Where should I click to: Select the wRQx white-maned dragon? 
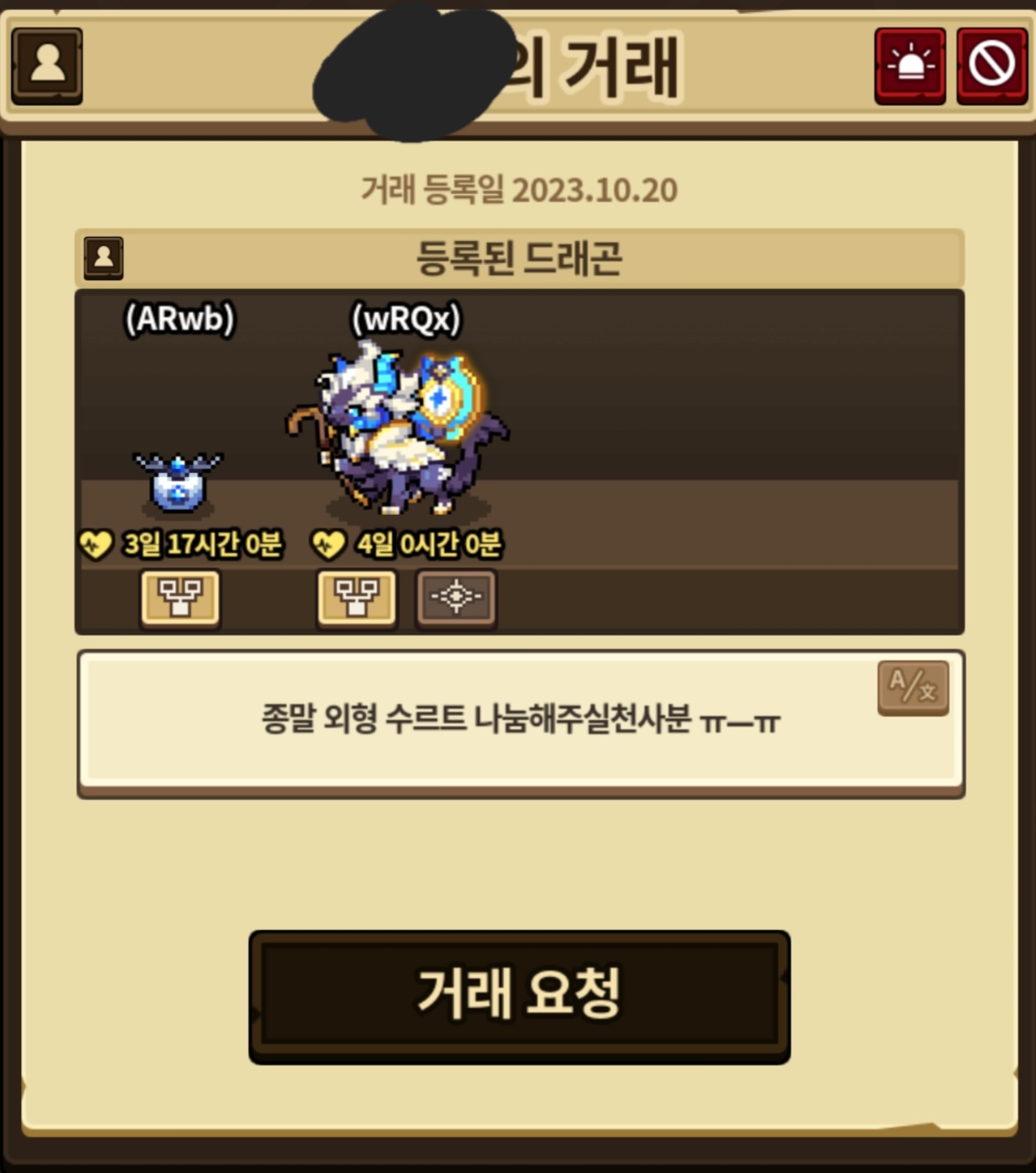coord(398,427)
